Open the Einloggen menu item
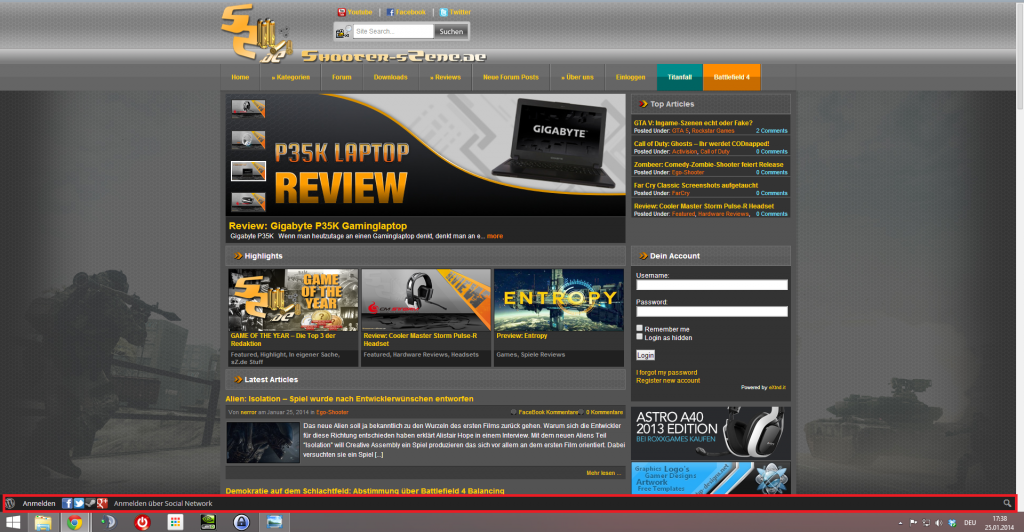The width and height of the screenshot is (1024, 532). [x=630, y=77]
